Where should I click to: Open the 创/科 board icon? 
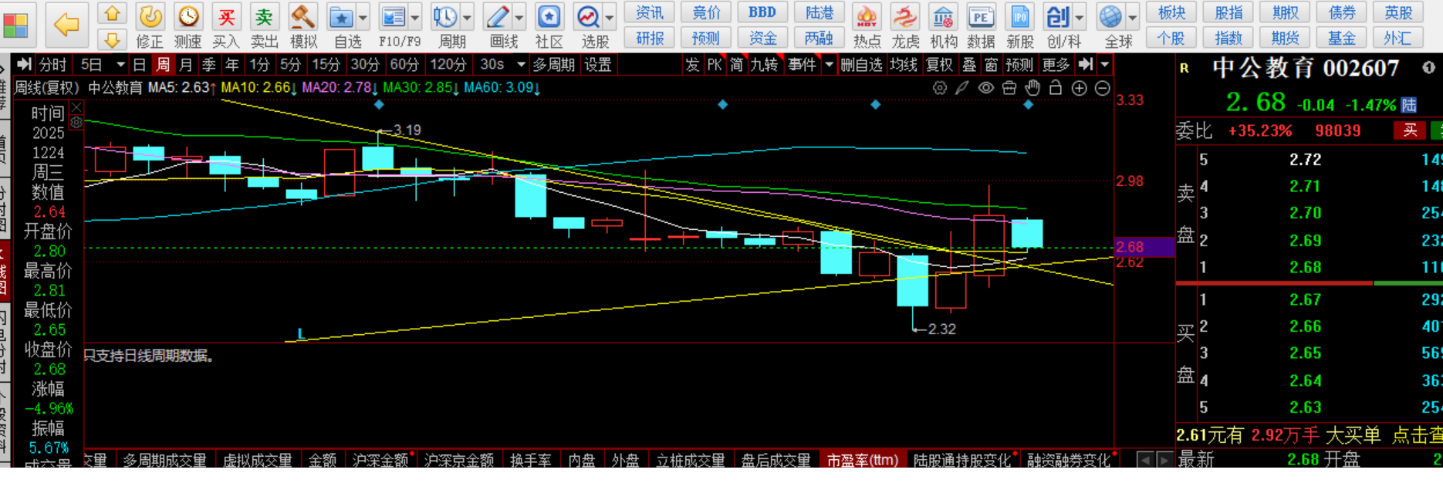[x=1058, y=17]
